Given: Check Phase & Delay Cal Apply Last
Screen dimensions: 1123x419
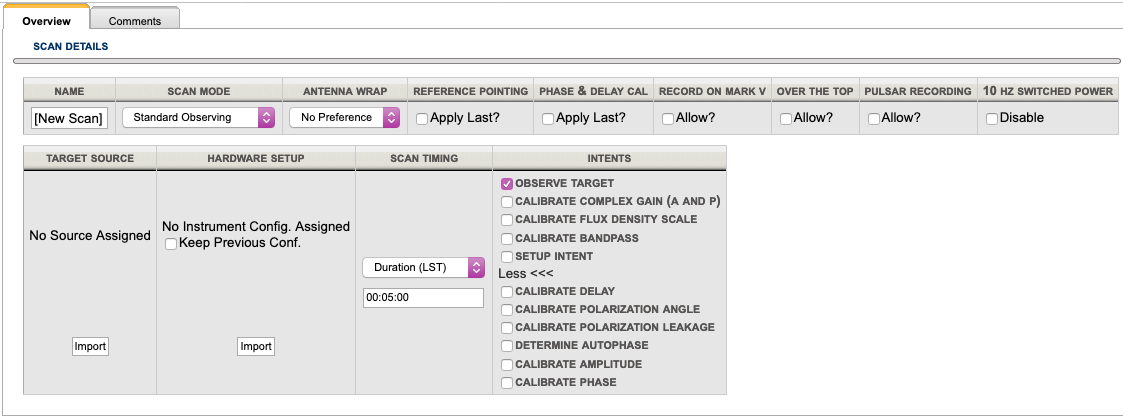Looking at the screenshot, I should point(548,119).
